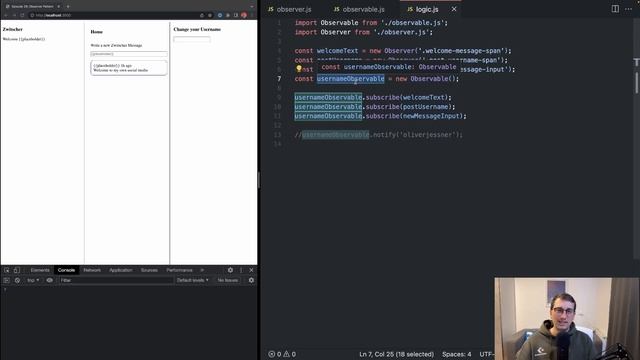The height and width of the screenshot is (360, 640).
Task: Expand more DevTools tabs chevron
Action: (202, 270)
